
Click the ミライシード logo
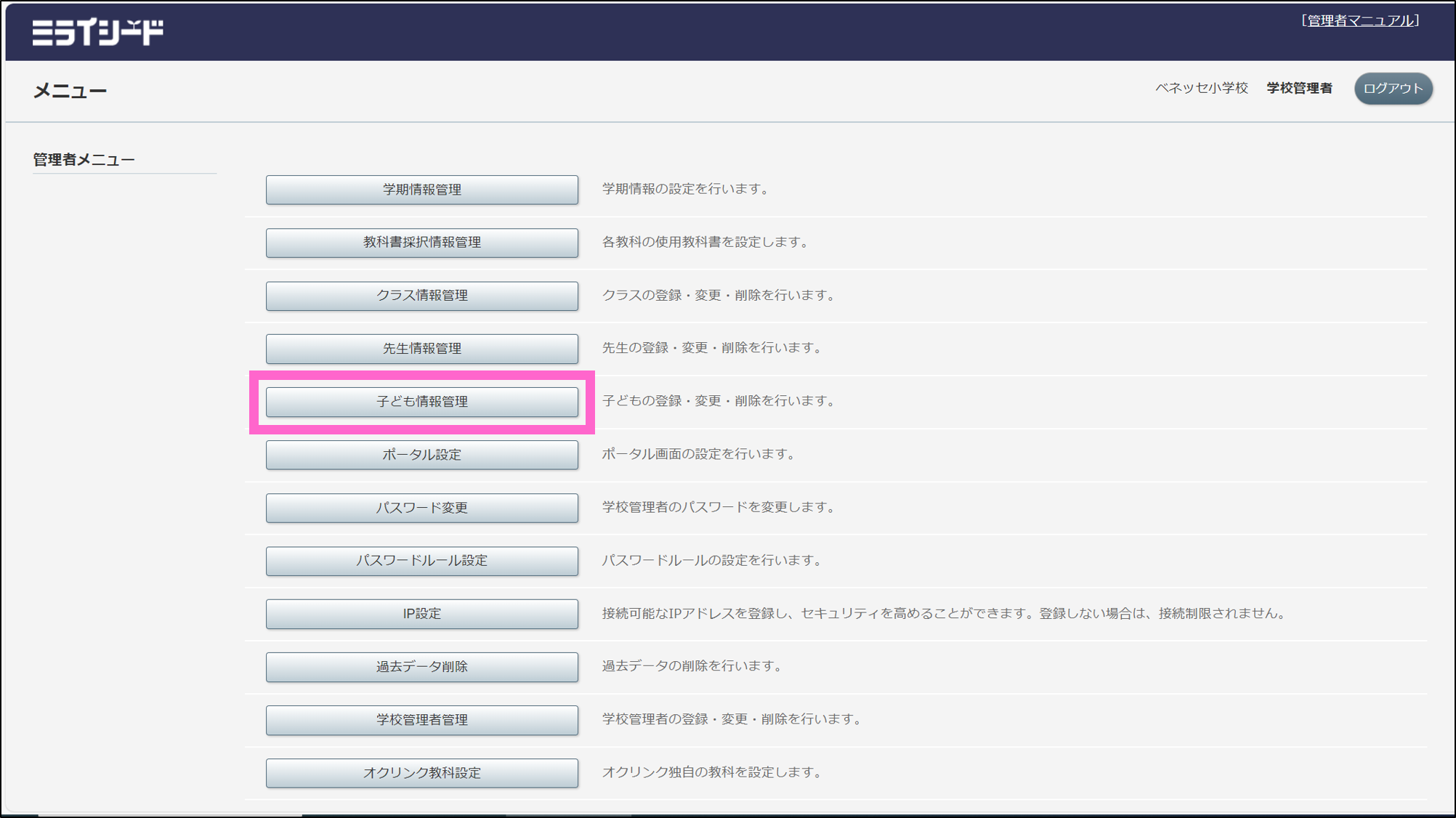coord(97,32)
